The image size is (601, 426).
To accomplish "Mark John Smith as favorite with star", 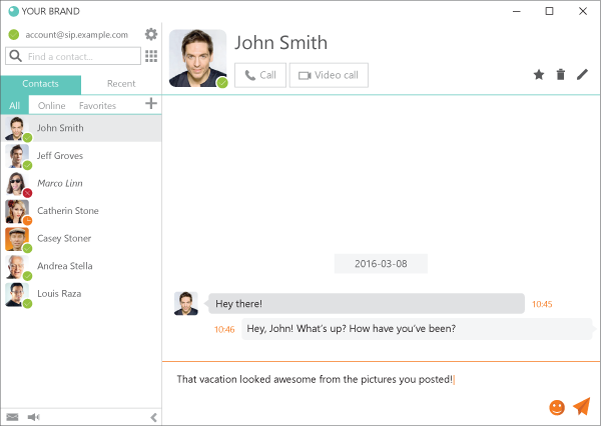I will [538, 75].
